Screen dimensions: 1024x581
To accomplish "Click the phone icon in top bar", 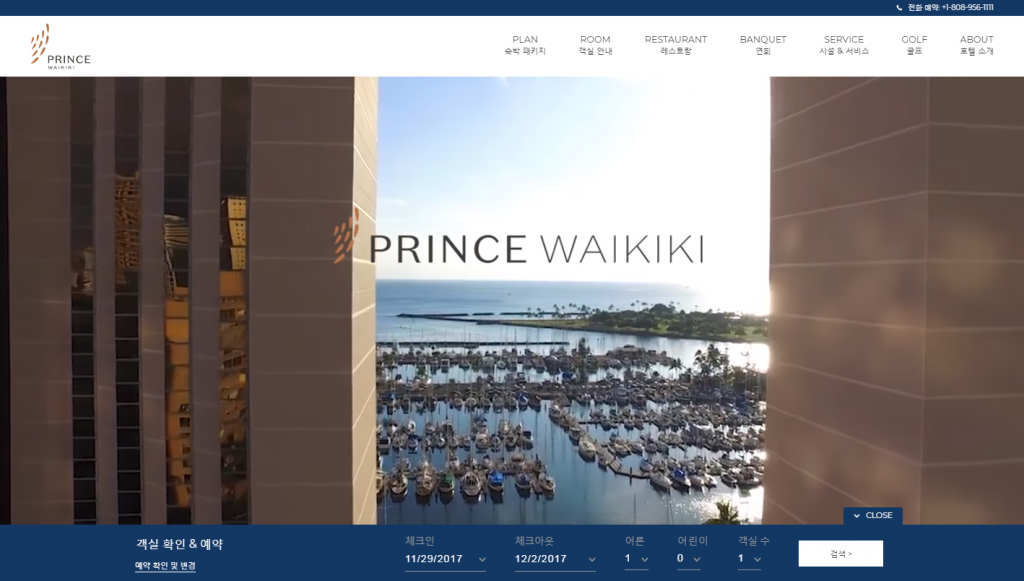I will [x=899, y=8].
